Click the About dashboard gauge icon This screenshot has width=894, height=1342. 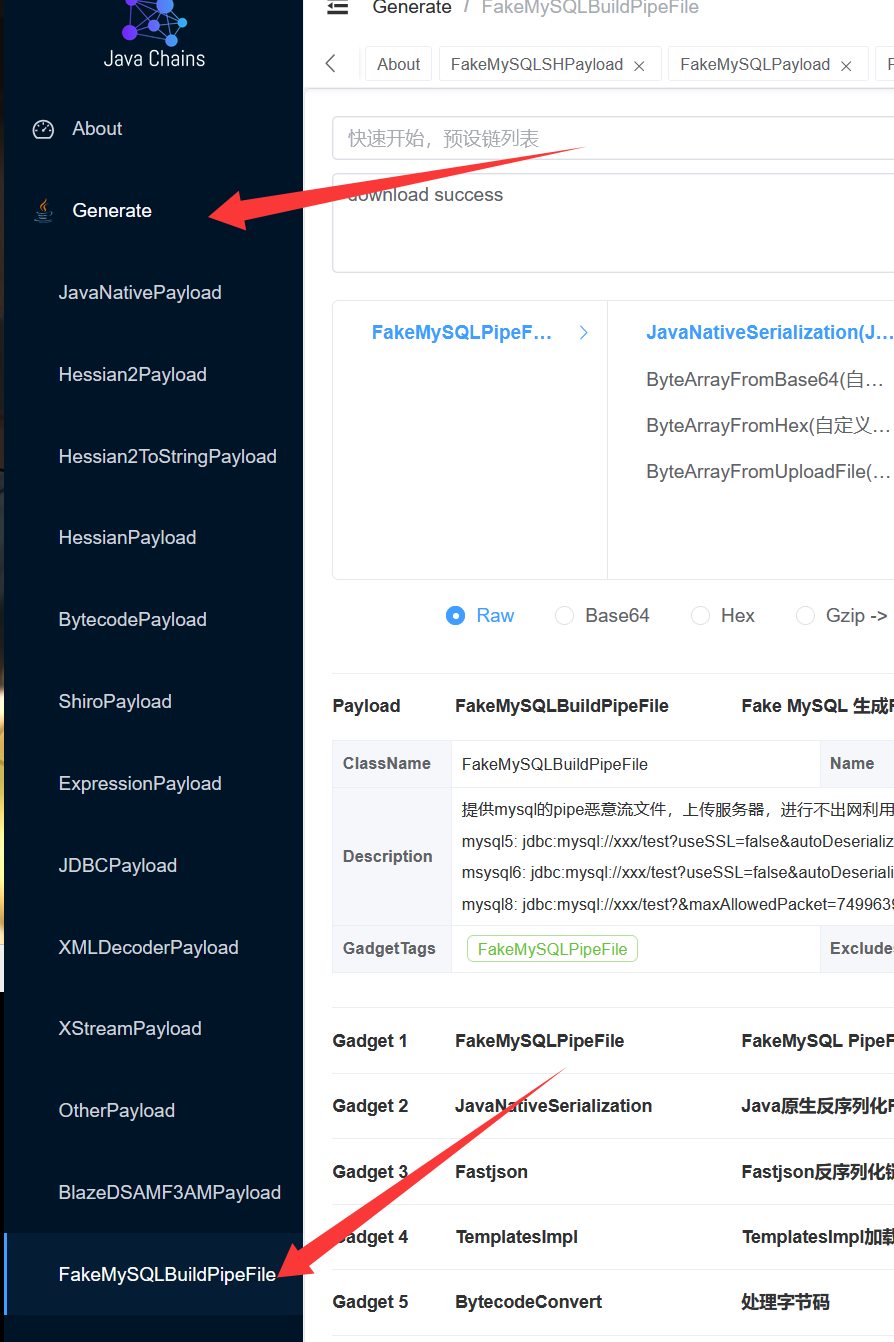43,129
